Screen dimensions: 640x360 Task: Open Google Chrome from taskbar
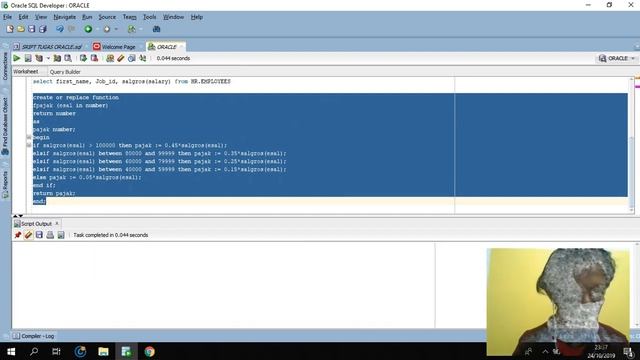tap(149, 351)
